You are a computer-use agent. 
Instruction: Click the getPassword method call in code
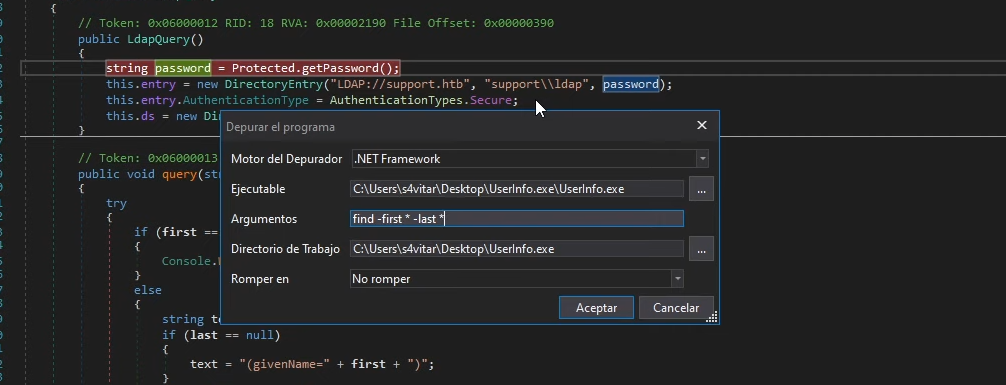coord(339,68)
